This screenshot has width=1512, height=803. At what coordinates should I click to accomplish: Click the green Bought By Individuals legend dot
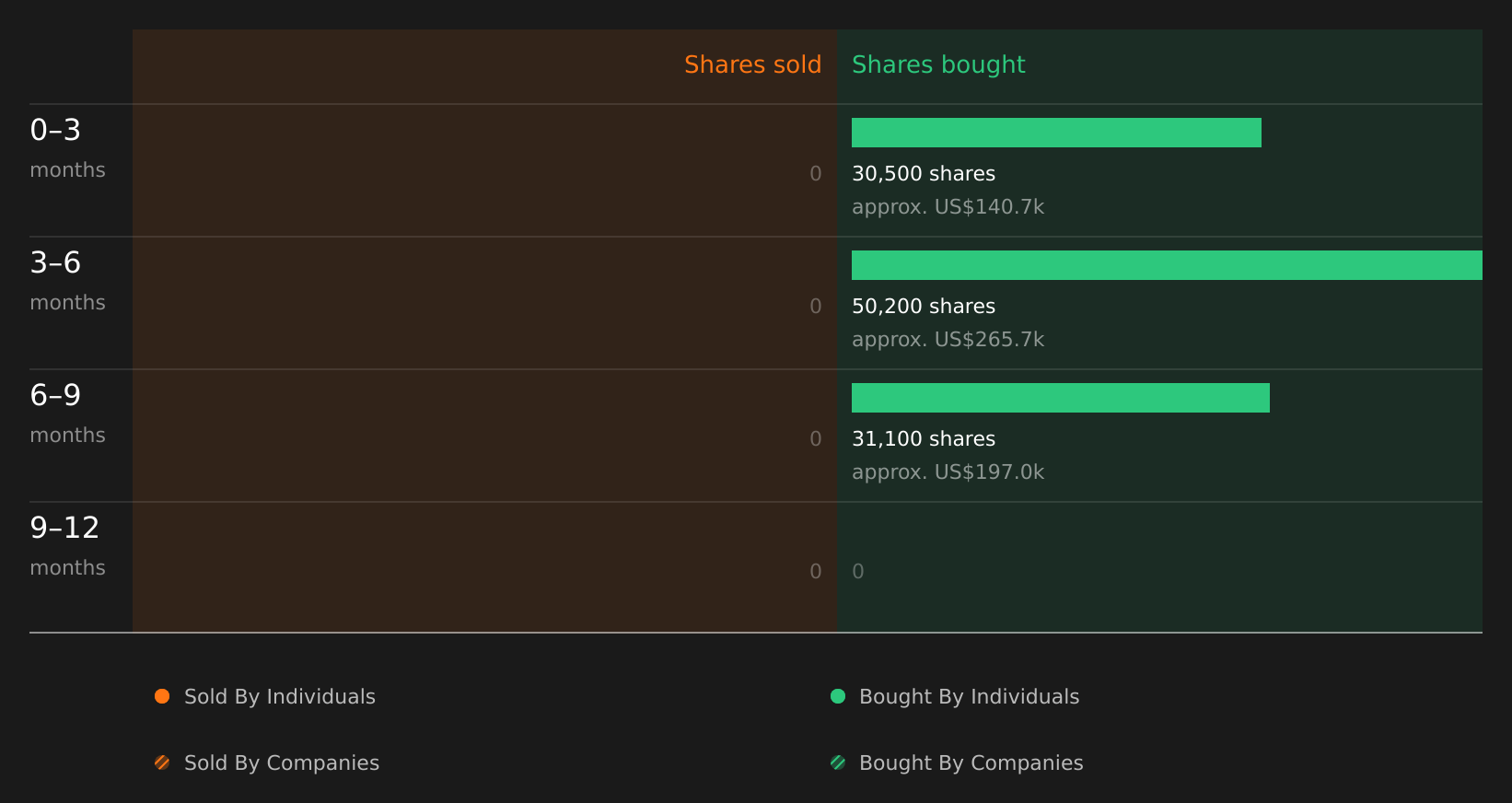(838, 696)
